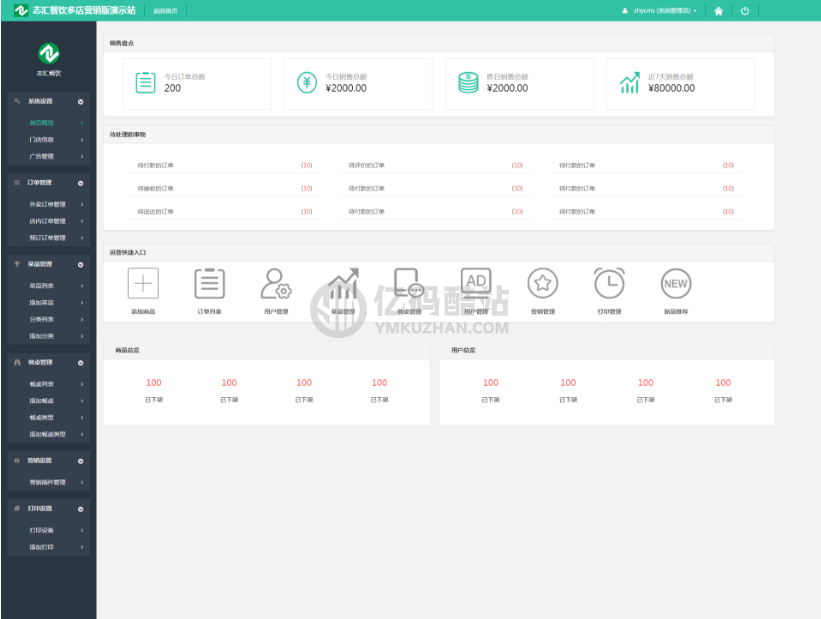Click the ¥80000.00 seven-day sales value
The height and width of the screenshot is (619, 821).
672,89
